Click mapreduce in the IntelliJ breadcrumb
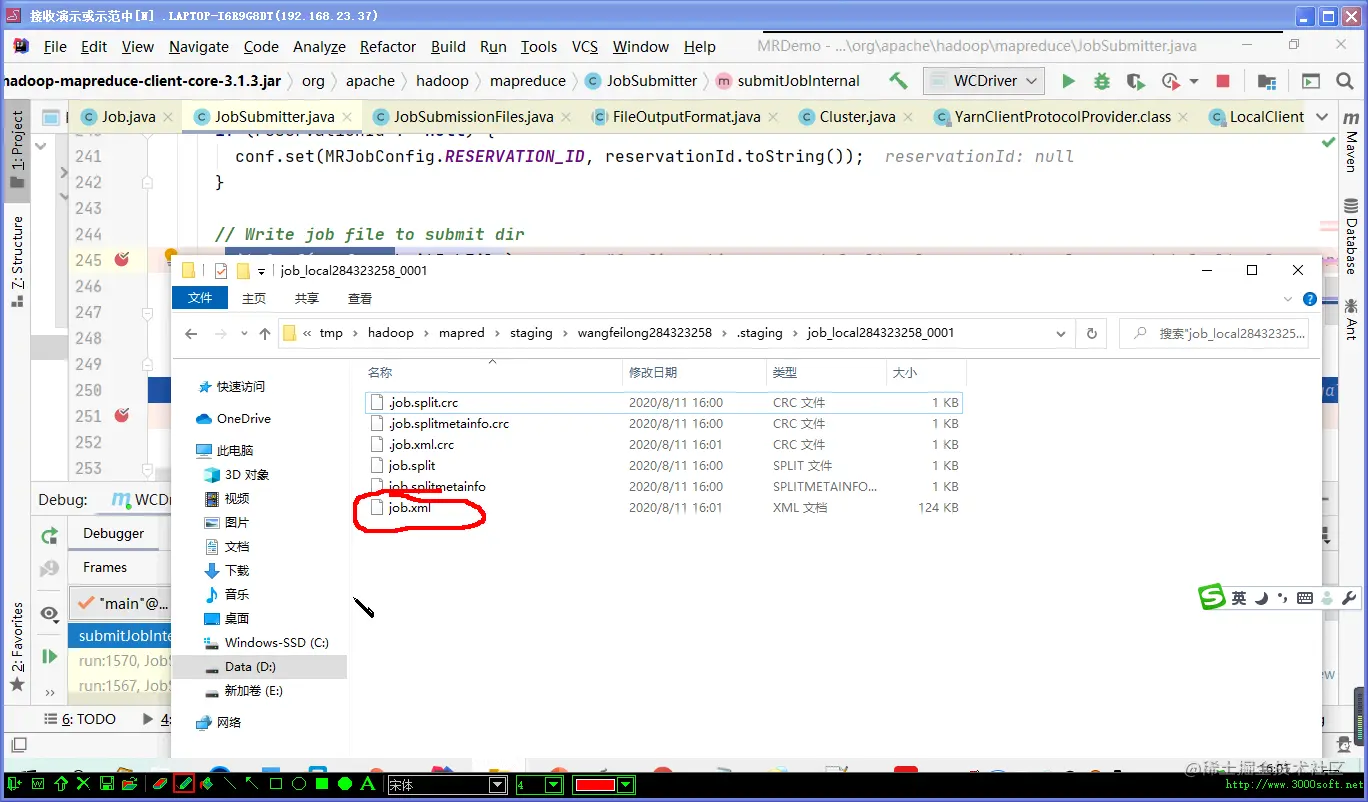 pos(528,81)
